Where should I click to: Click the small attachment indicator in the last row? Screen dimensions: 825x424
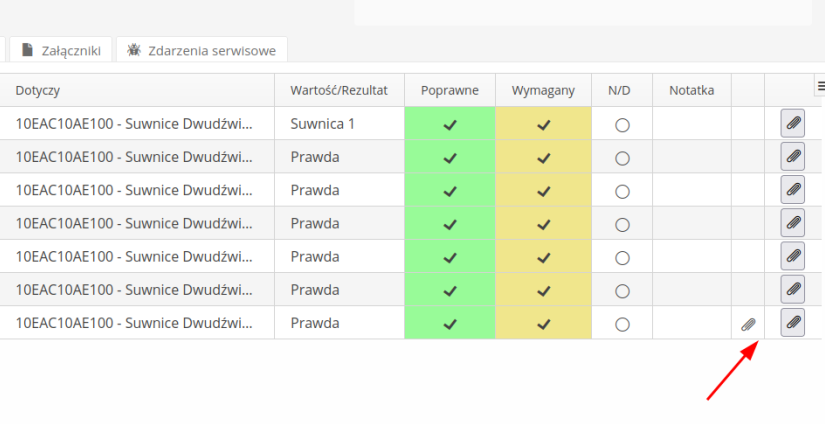(x=747, y=324)
